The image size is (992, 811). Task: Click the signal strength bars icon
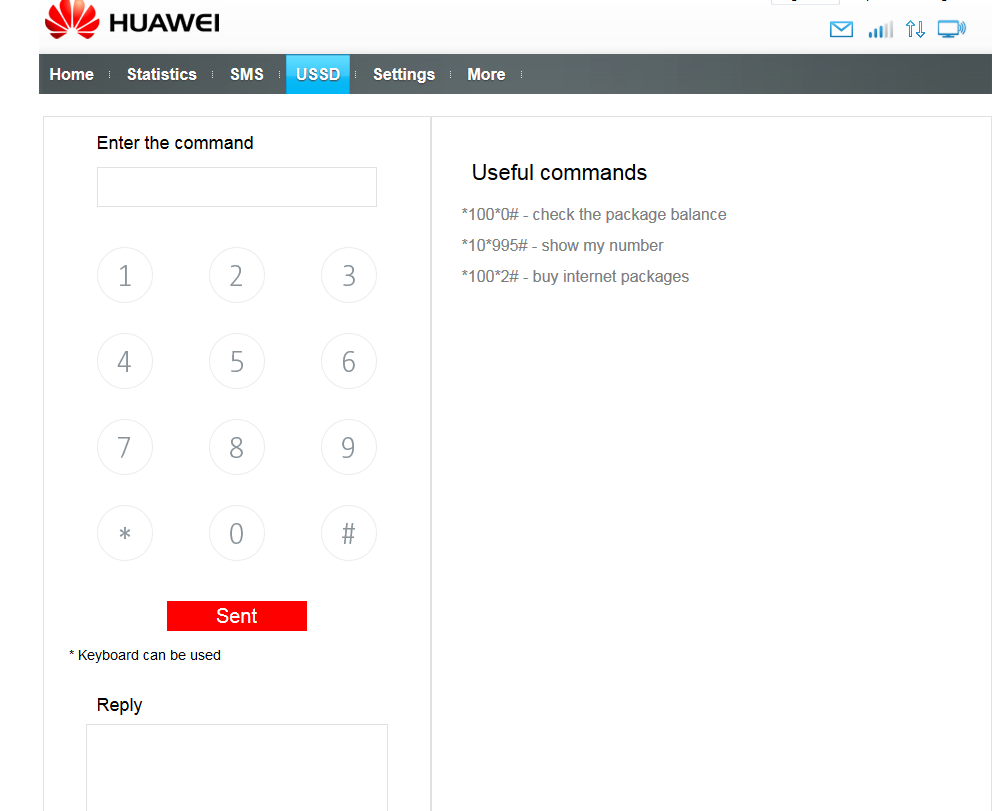(881, 29)
